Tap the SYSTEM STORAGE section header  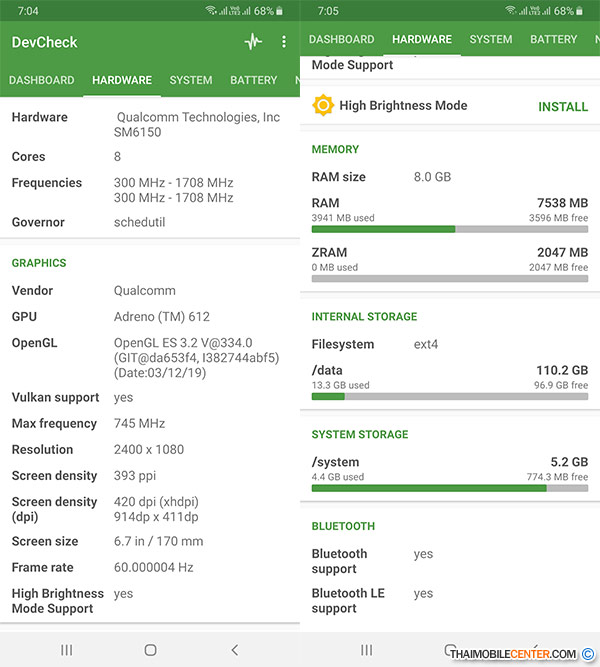(360, 434)
